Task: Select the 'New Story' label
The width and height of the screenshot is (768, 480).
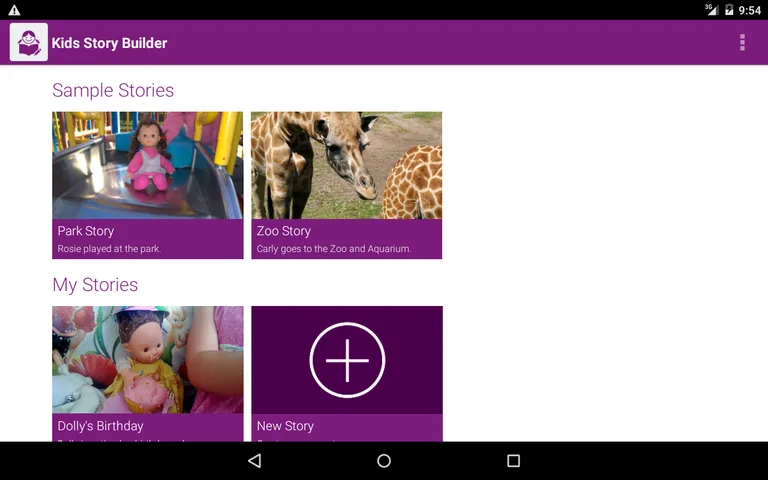Action: coord(285,426)
